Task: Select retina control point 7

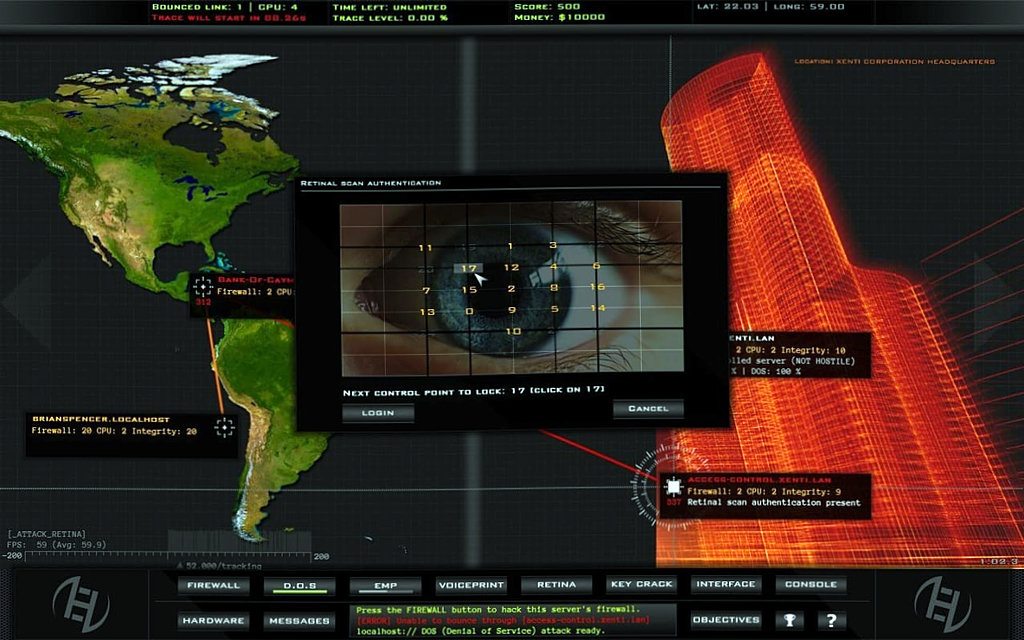Action: pos(426,290)
